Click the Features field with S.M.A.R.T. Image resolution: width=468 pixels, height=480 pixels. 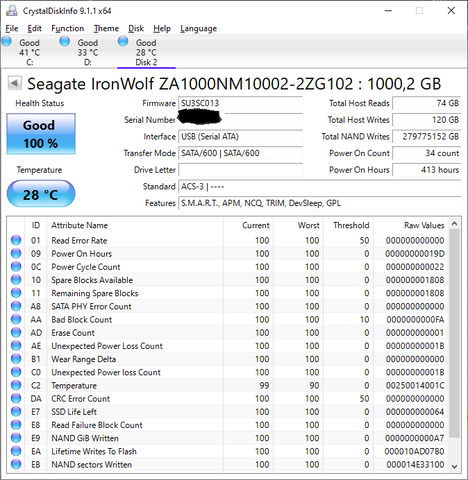tap(320, 203)
